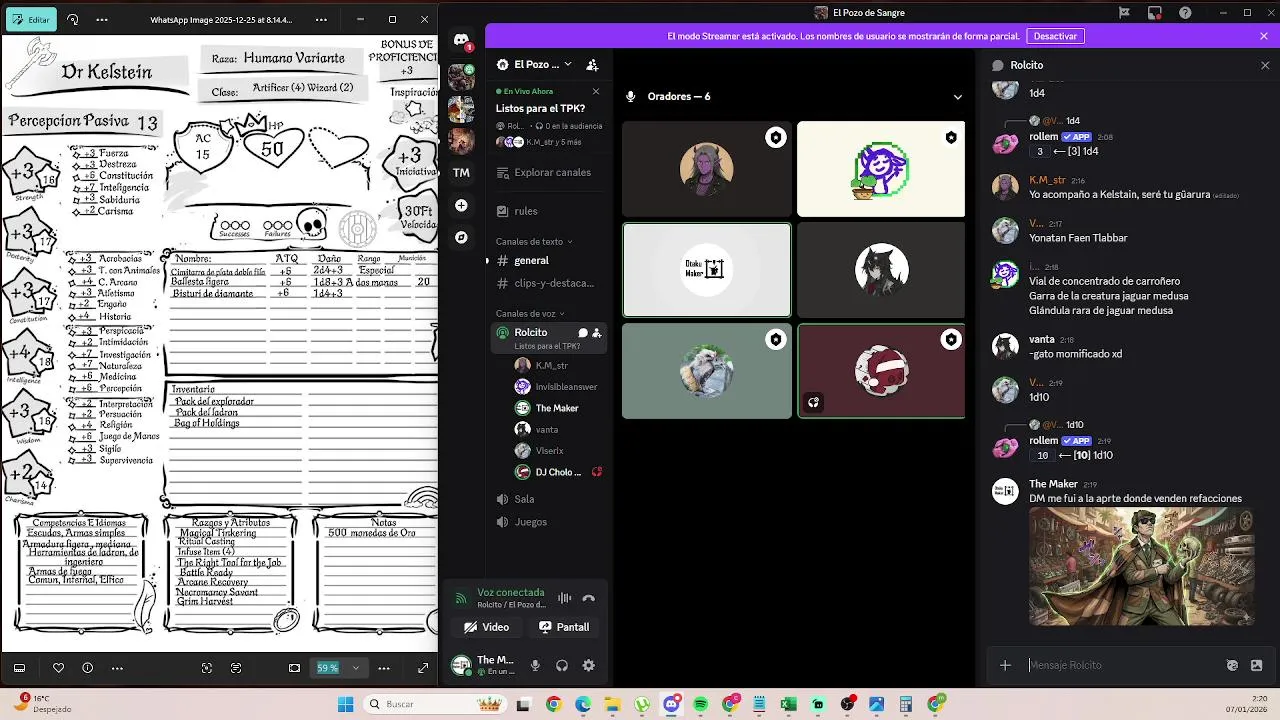Open the voice connection details waveform icon

point(565,598)
